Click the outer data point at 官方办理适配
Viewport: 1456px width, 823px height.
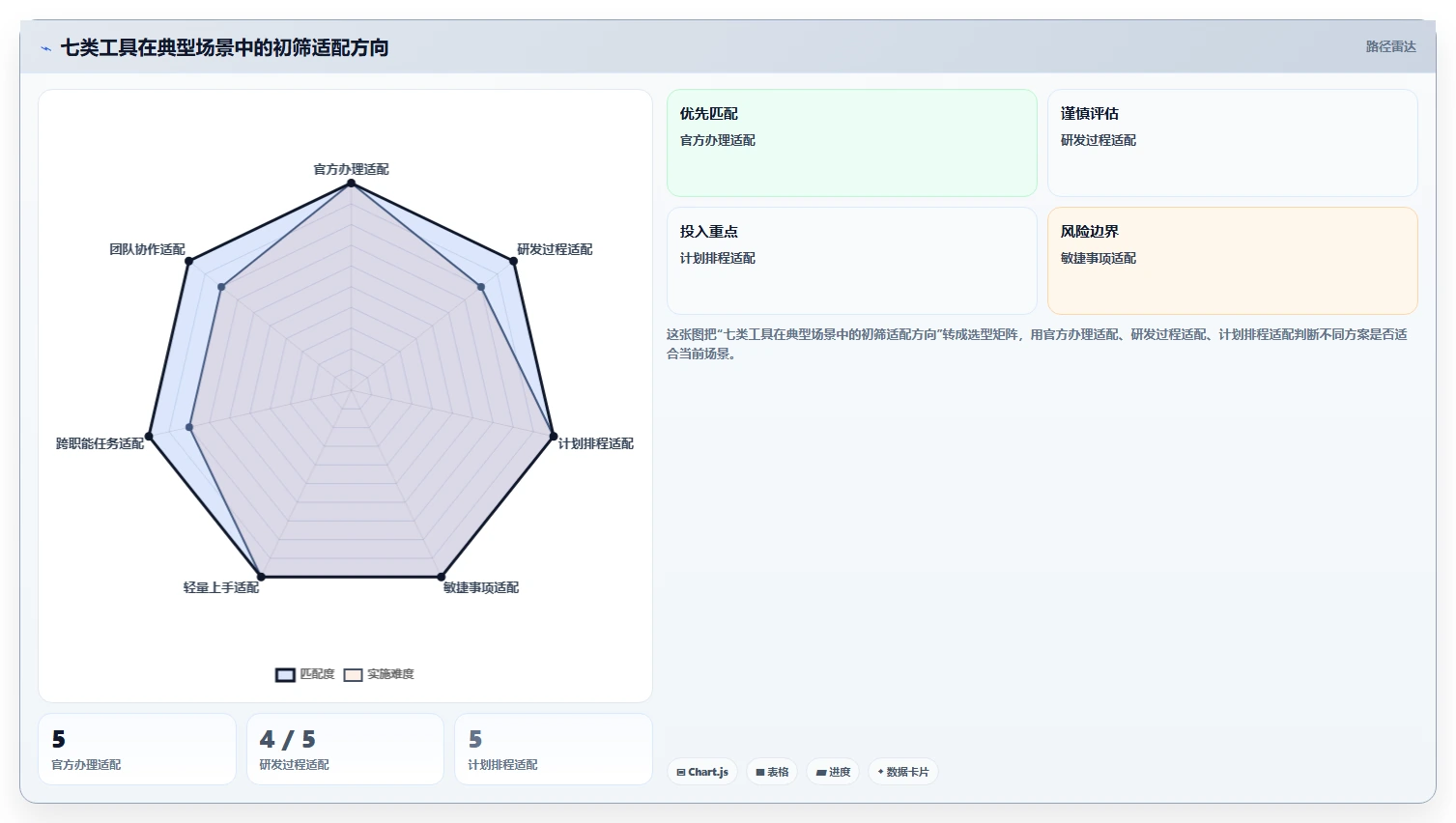point(351,183)
